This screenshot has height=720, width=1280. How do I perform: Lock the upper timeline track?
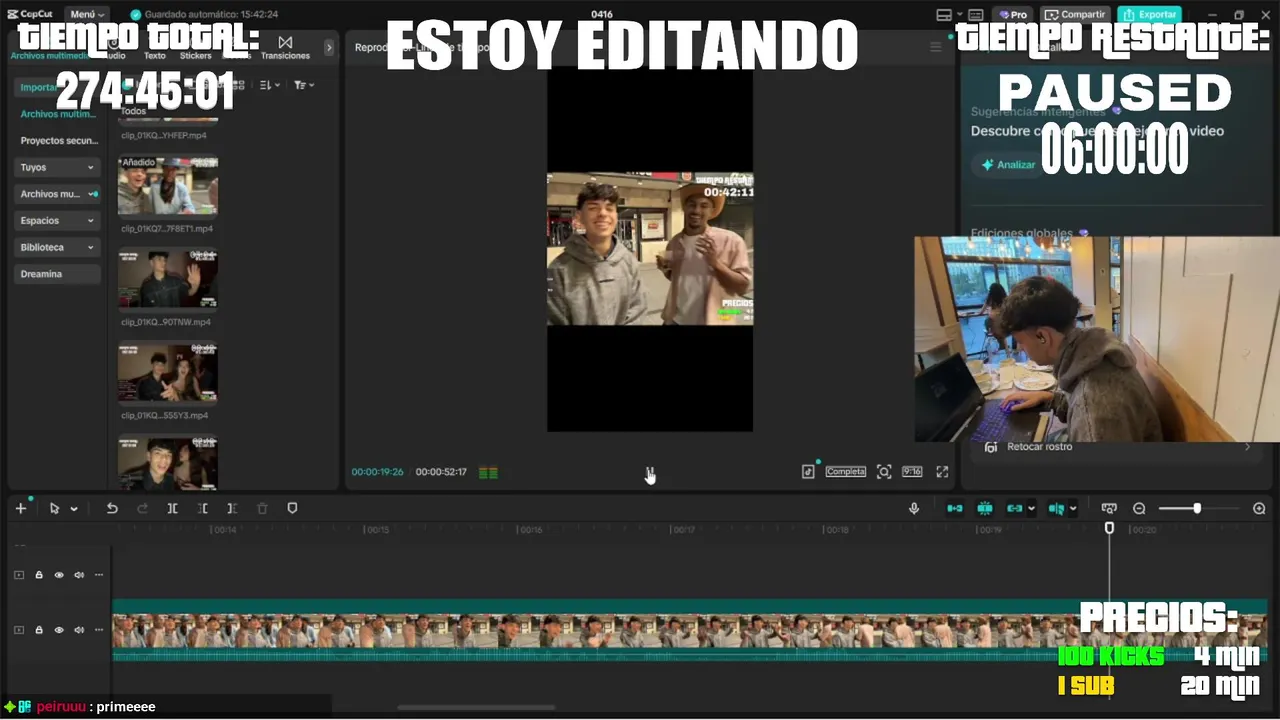click(39, 575)
